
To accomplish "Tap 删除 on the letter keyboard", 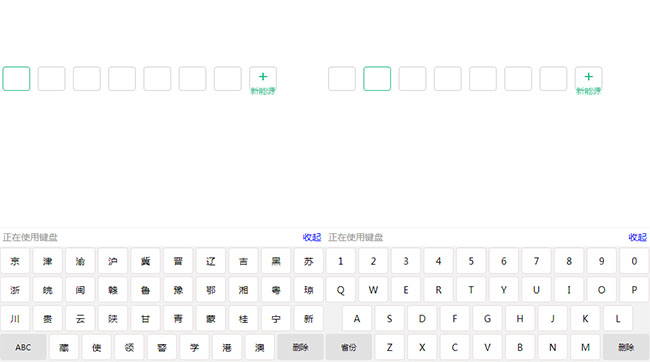I will click(x=626, y=347).
